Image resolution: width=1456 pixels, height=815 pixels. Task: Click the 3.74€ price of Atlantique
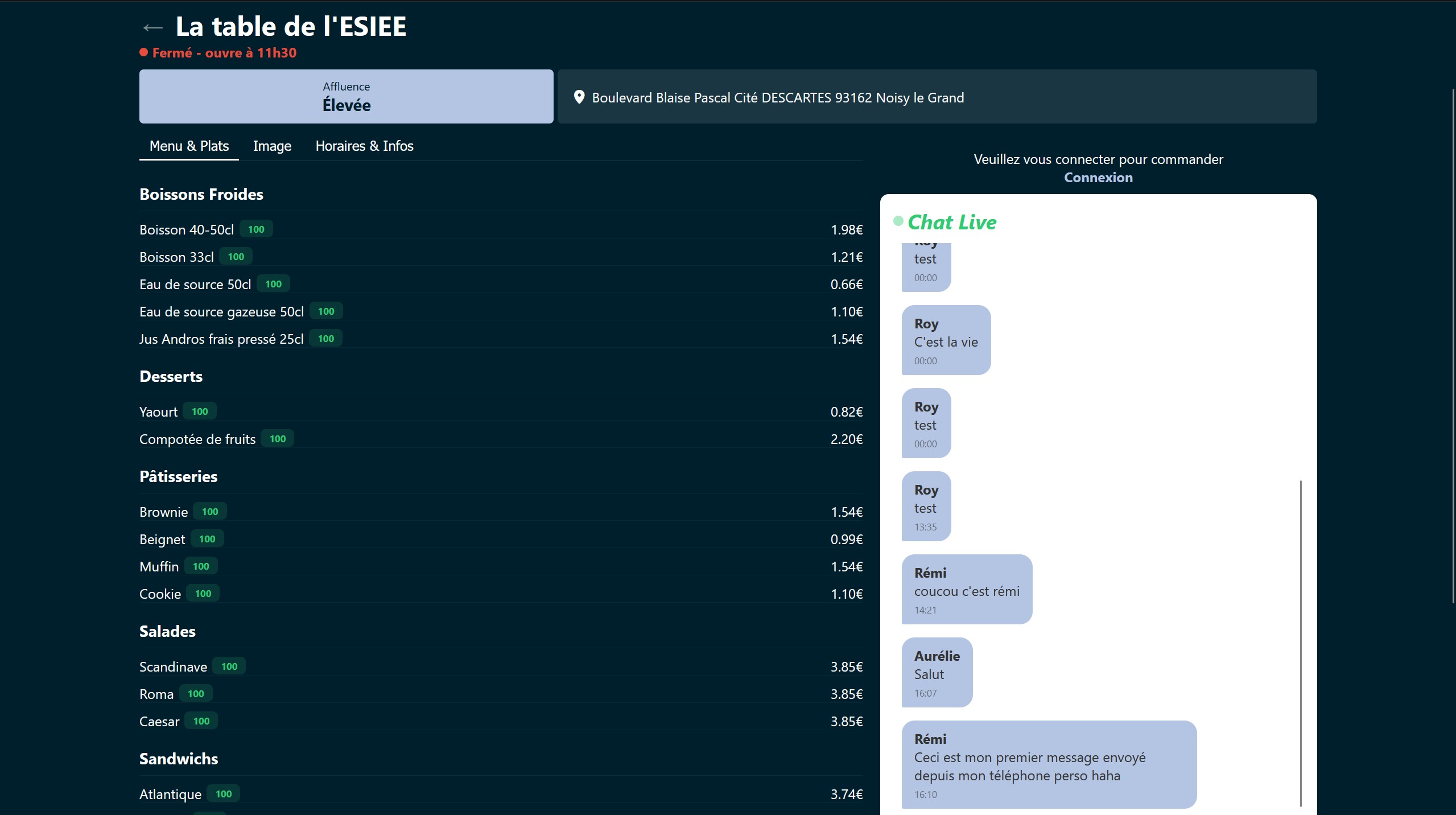click(x=847, y=794)
